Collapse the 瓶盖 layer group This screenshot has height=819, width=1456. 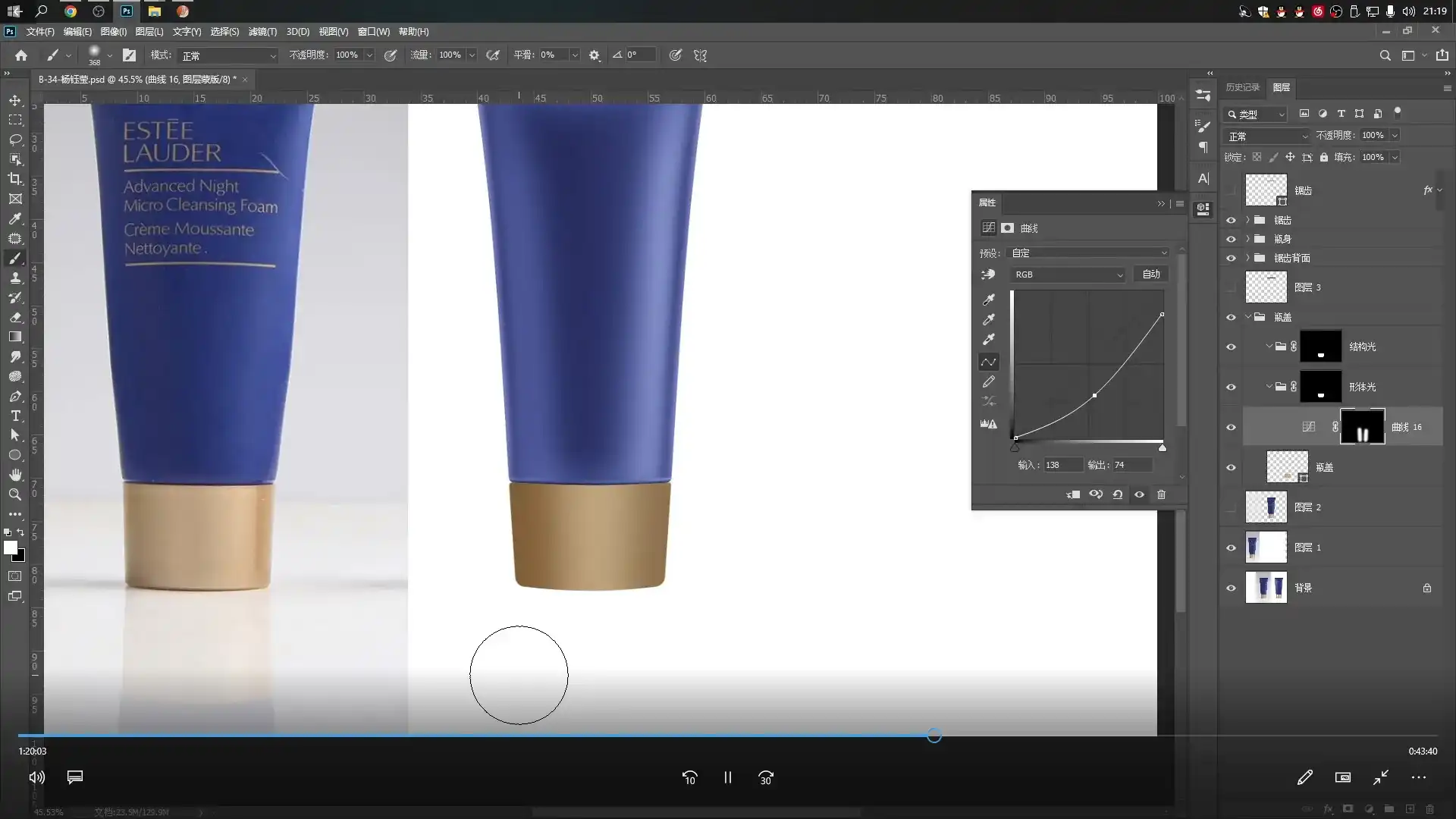pos(1248,317)
